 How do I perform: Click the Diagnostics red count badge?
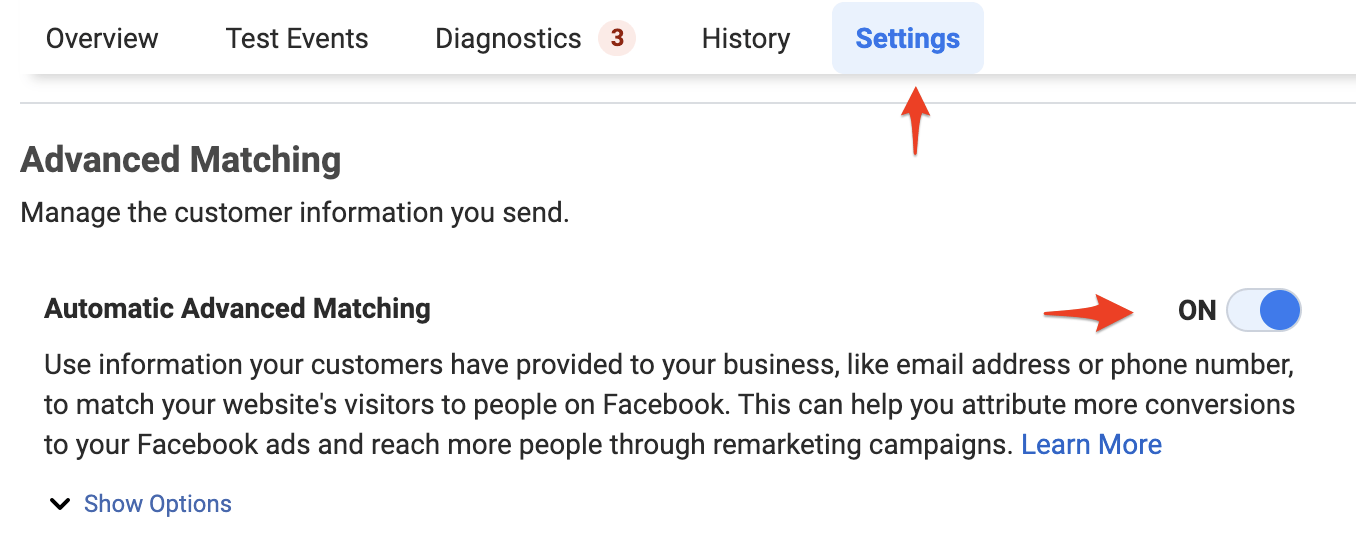pos(617,39)
